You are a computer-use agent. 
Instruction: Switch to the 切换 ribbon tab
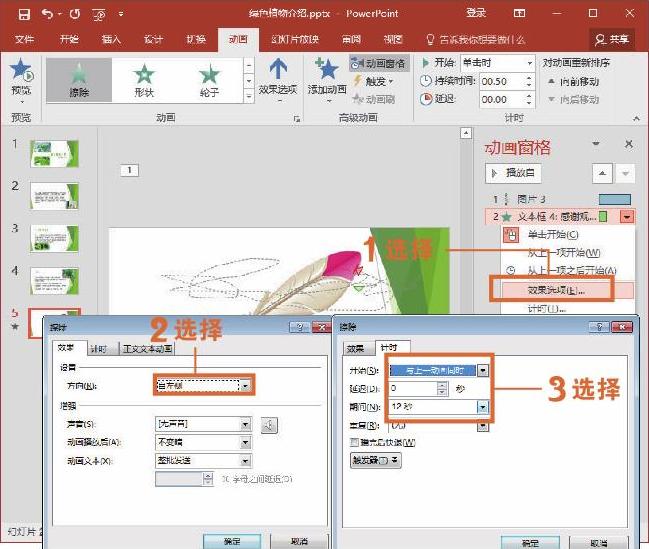pos(196,39)
